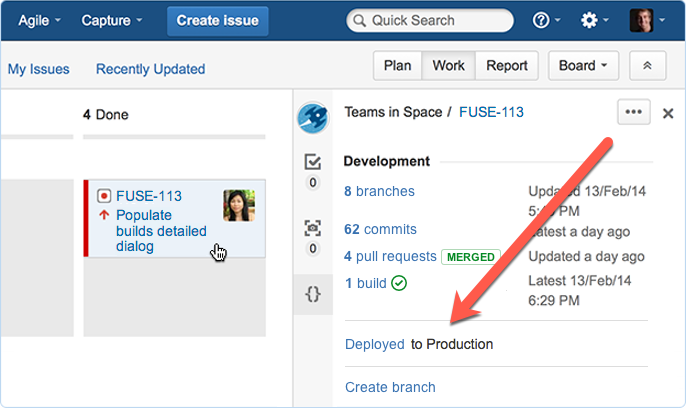Open the Board dropdown
The image size is (686, 408).
(x=583, y=66)
